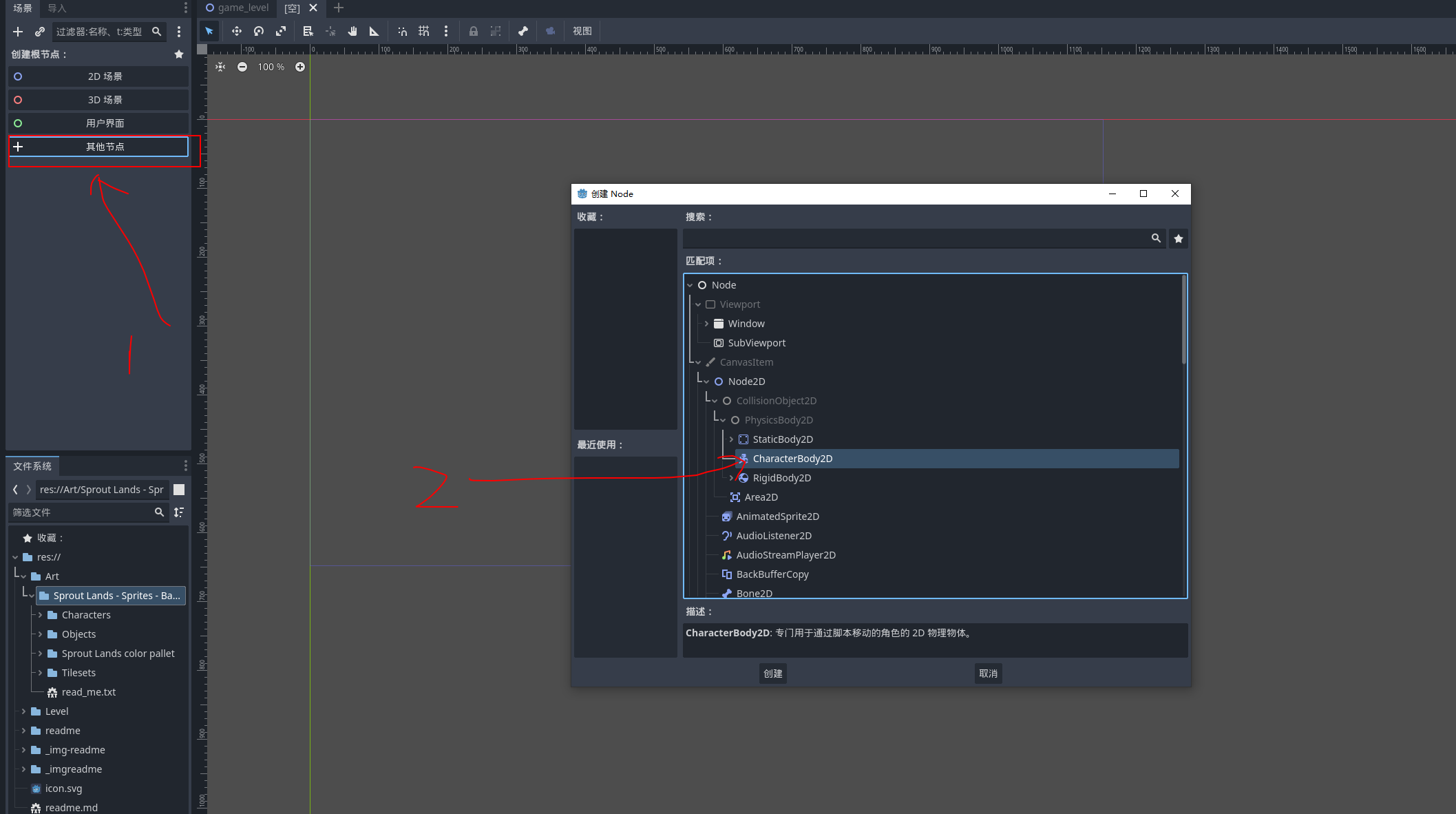The image size is (1456, 814).
Task: Click the 取消 (Cancel) button
Action: point(988,674)
